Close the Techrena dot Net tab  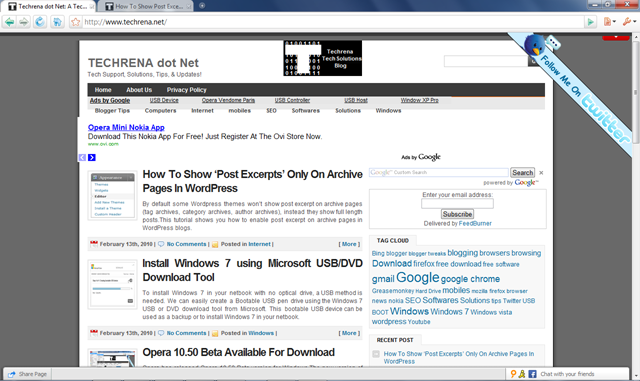click(92, 7)
